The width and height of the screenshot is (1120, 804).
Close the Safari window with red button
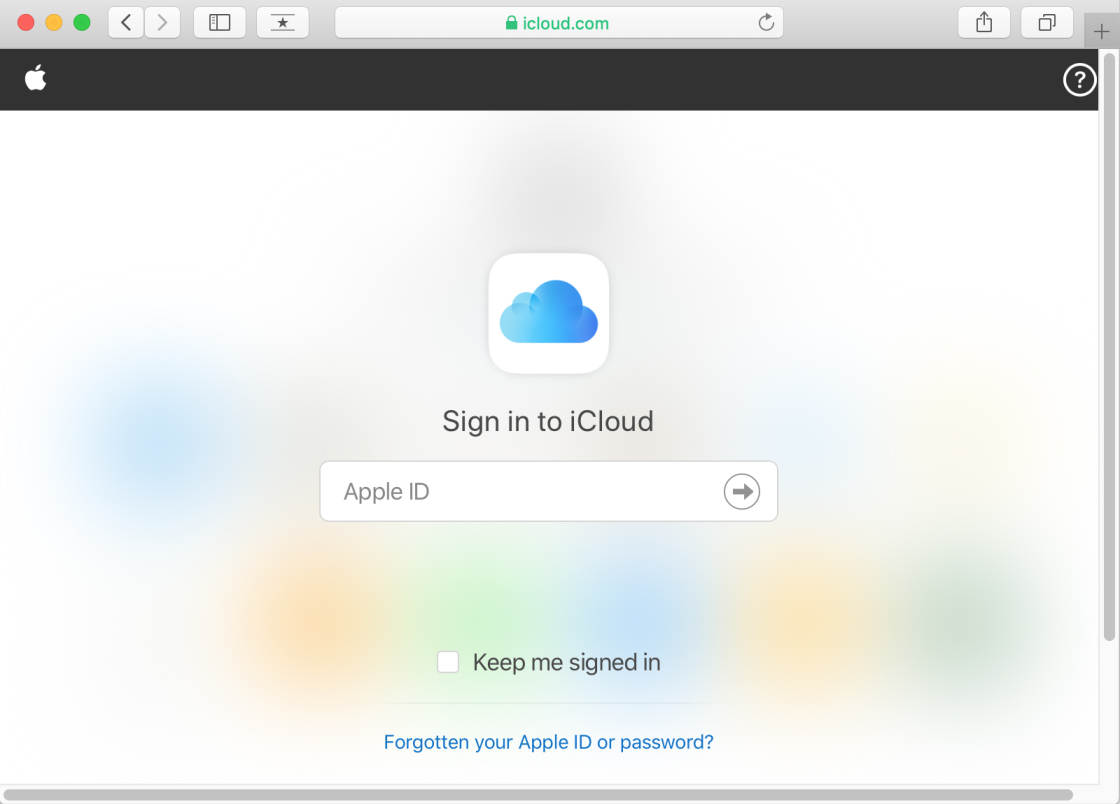[26, 23]
